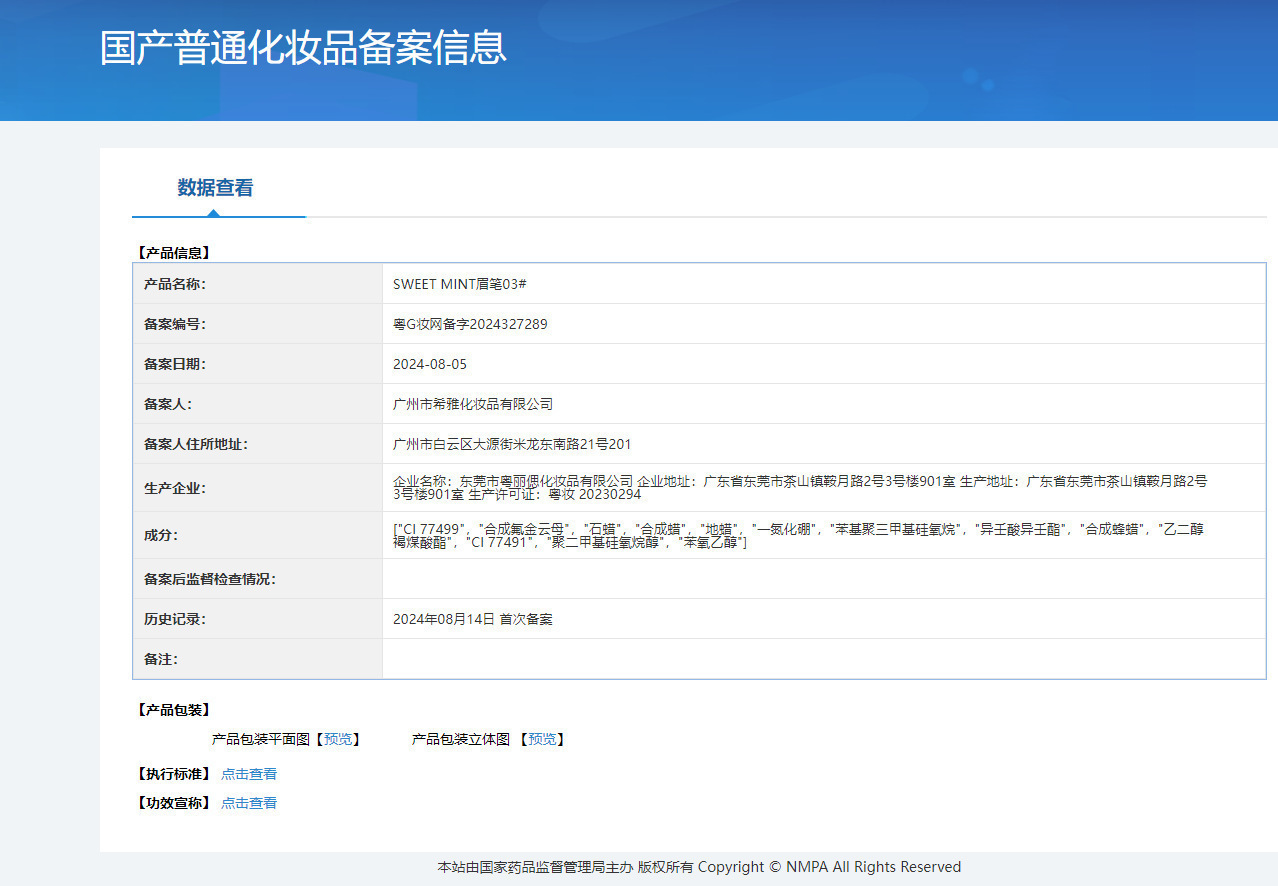Switch to the 数据查看 tab
The image size is (1278, 886).
point(215,188)
